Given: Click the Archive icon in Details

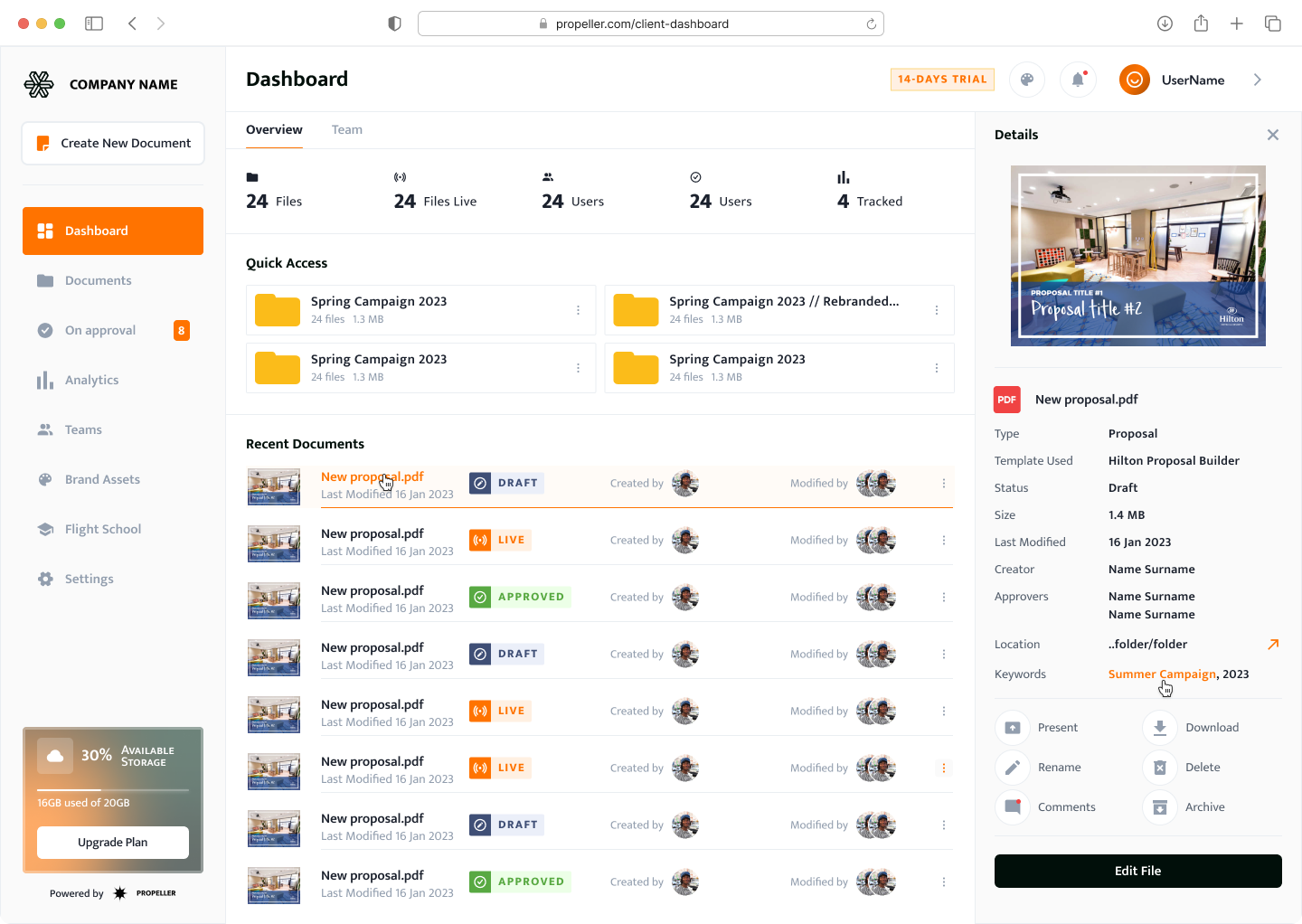Looking at the screenshot, I should 1160,807.
